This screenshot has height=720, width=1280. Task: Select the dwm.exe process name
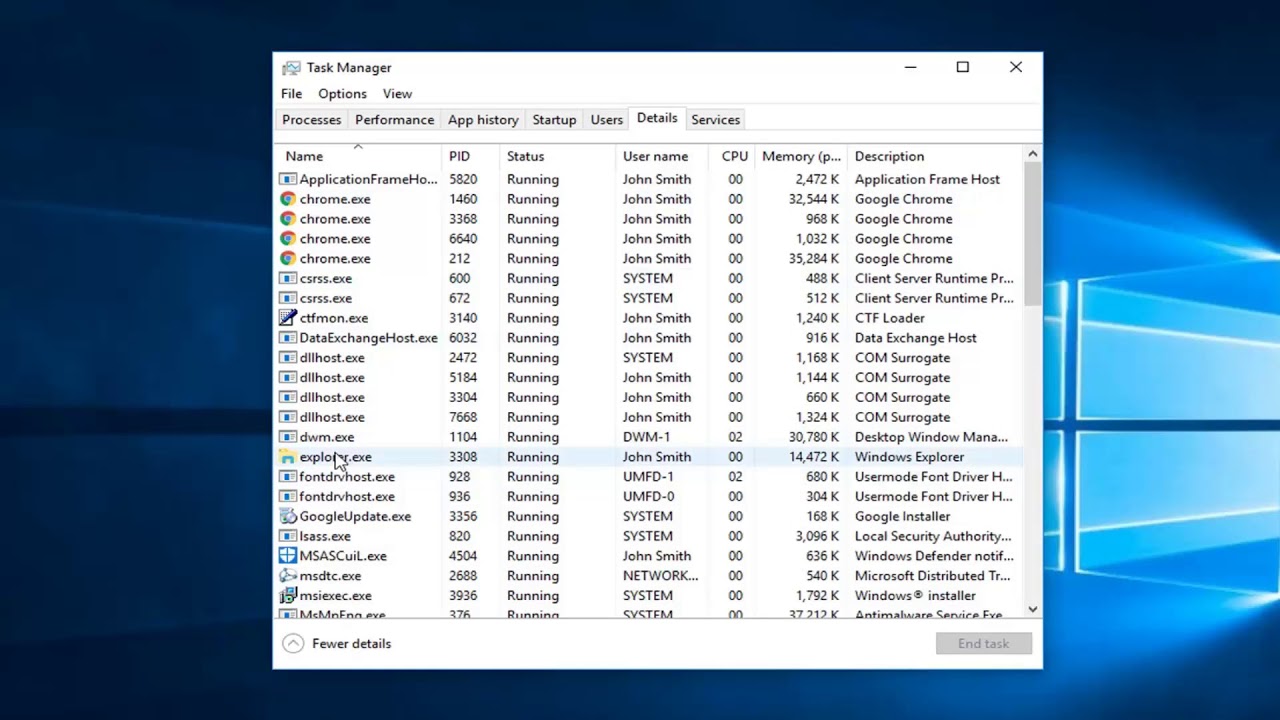[x=327, y=437]
